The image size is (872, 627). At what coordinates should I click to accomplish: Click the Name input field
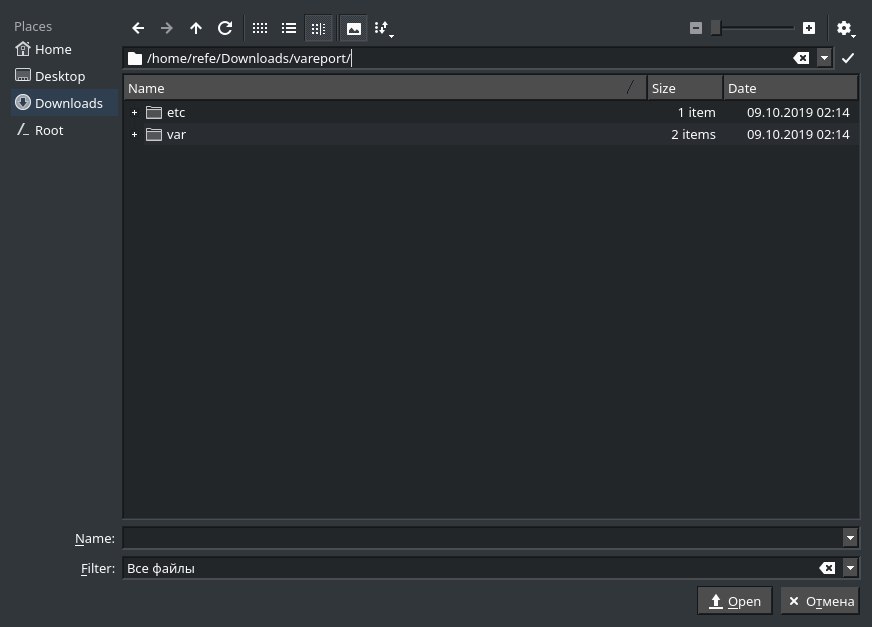(x=483, y=538)
